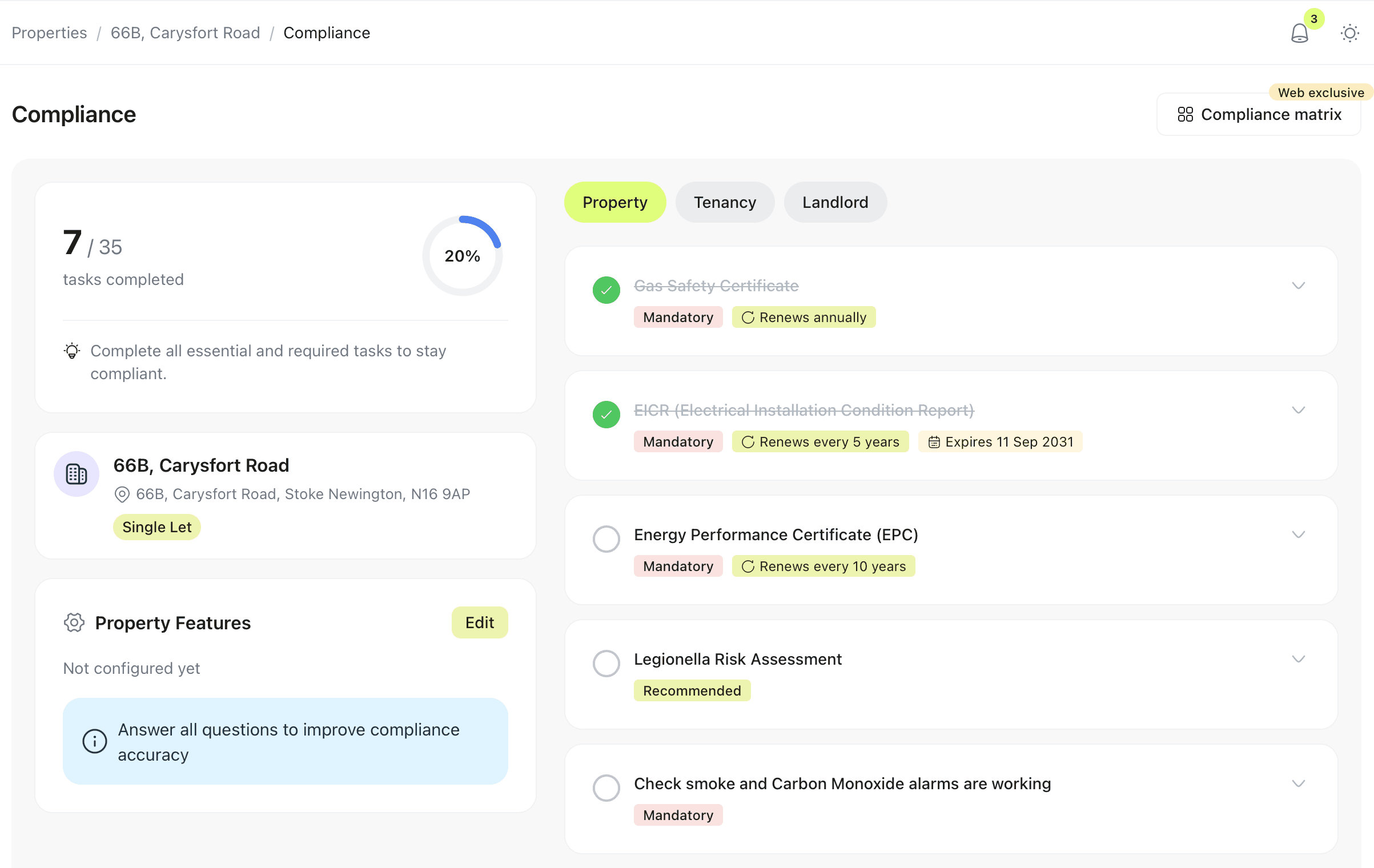Click the Property Features heading
The width and height of the screenshot is (1374, 868).
[x=172, y=622]
